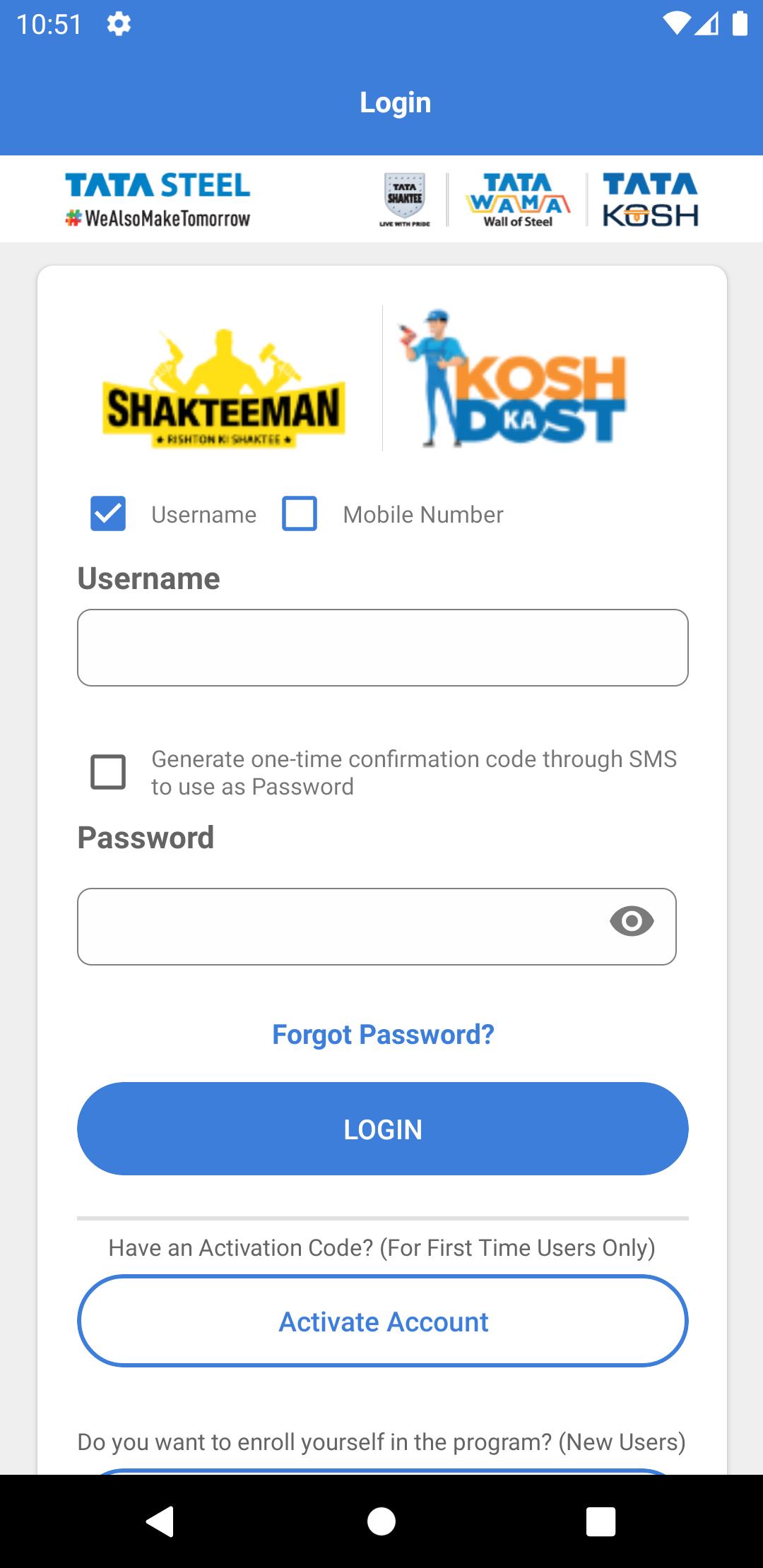This screenshot has height=1568, width=763.
Task: Focus the Password input field
Action: [x=377, y=927]
